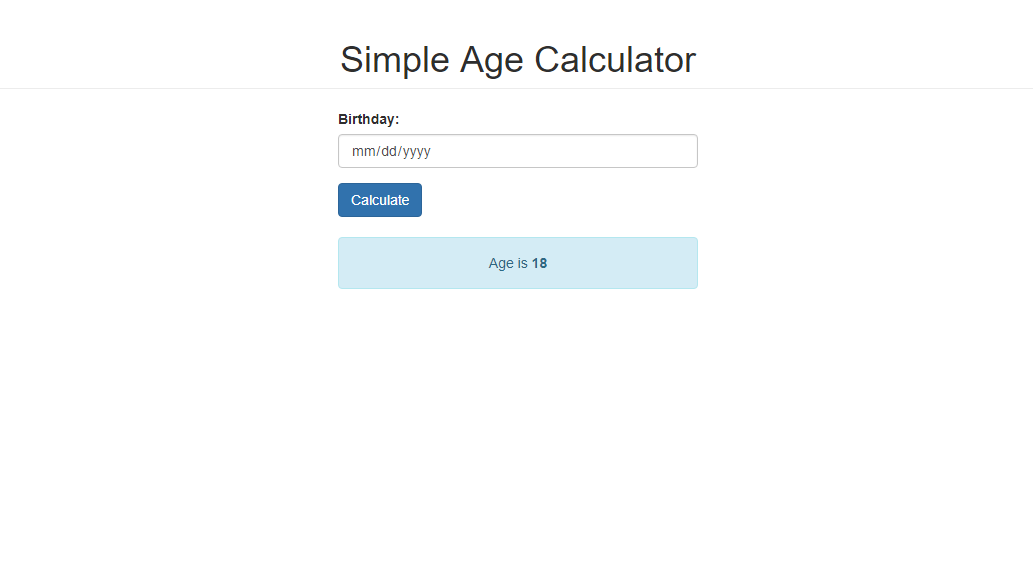Click the word Simple in the heading
The width and height of the screenshot is (1033, 583).
coord(395,59)
